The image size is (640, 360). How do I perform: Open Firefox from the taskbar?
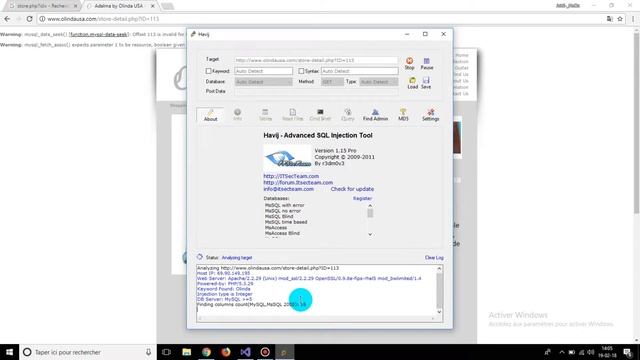tap(226, 352)
